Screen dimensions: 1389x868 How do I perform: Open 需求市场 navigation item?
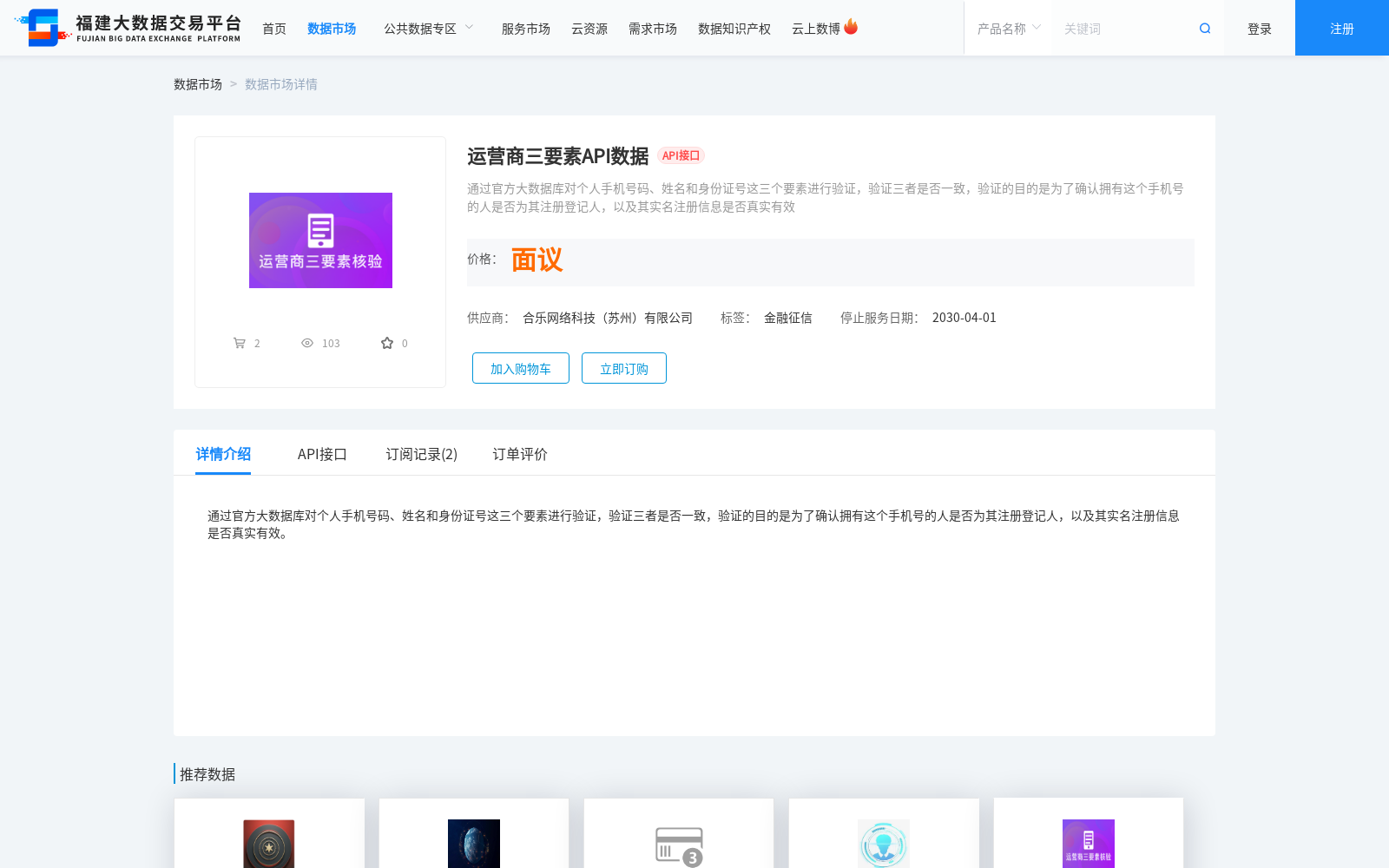(x=653, y=29)
